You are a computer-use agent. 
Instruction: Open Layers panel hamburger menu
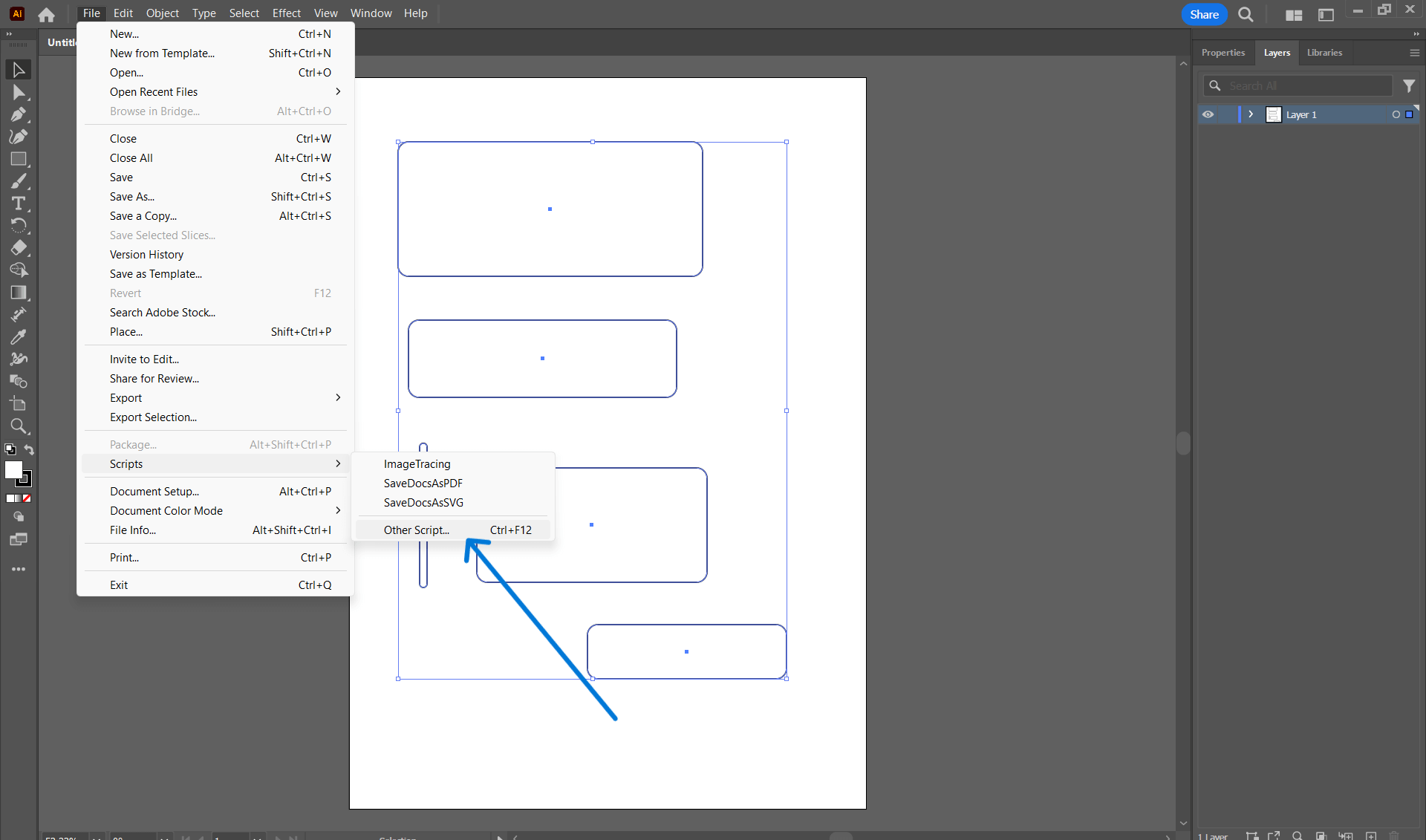pyautogui.click(x=1414, y=53)
